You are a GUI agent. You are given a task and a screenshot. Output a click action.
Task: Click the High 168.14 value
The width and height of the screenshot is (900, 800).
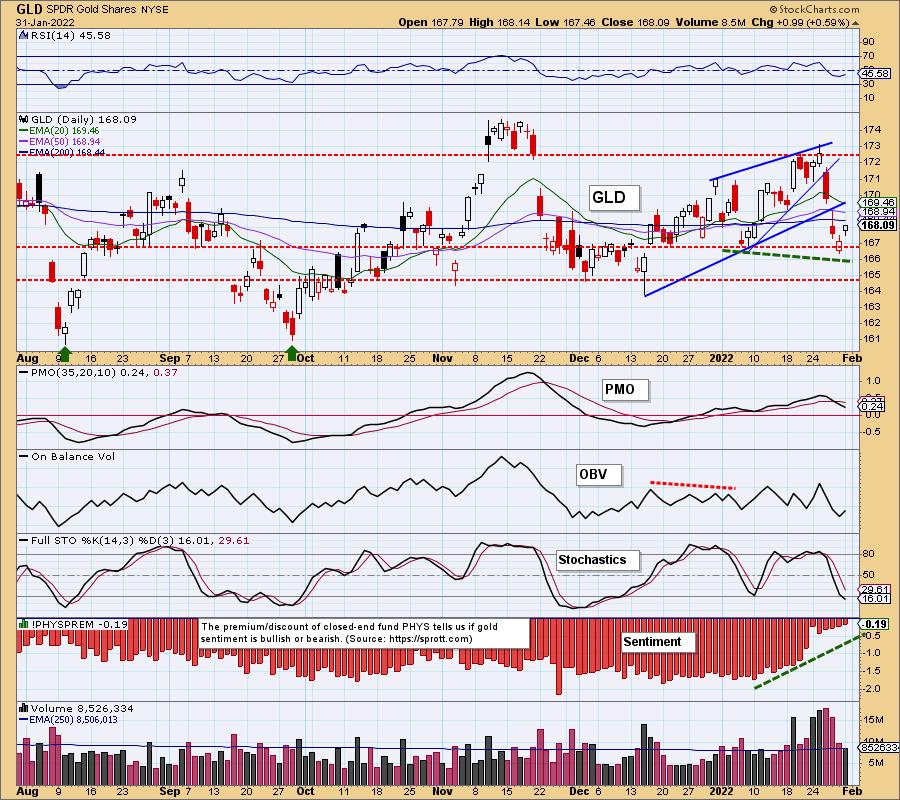point(499,22)
